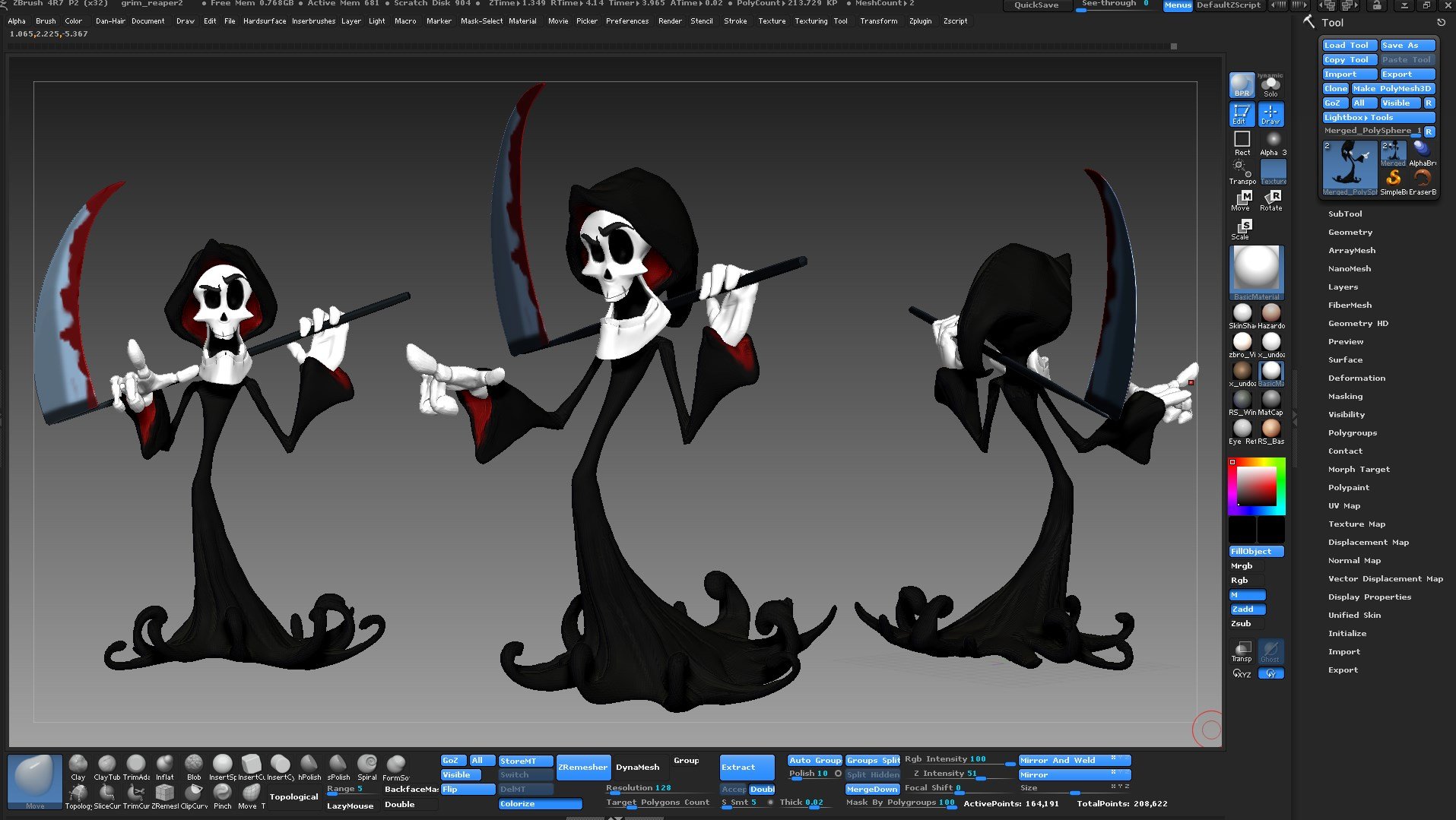The image size is (1456, 820).
Task: Click the MergeDown button
Action: click(872, 789)
